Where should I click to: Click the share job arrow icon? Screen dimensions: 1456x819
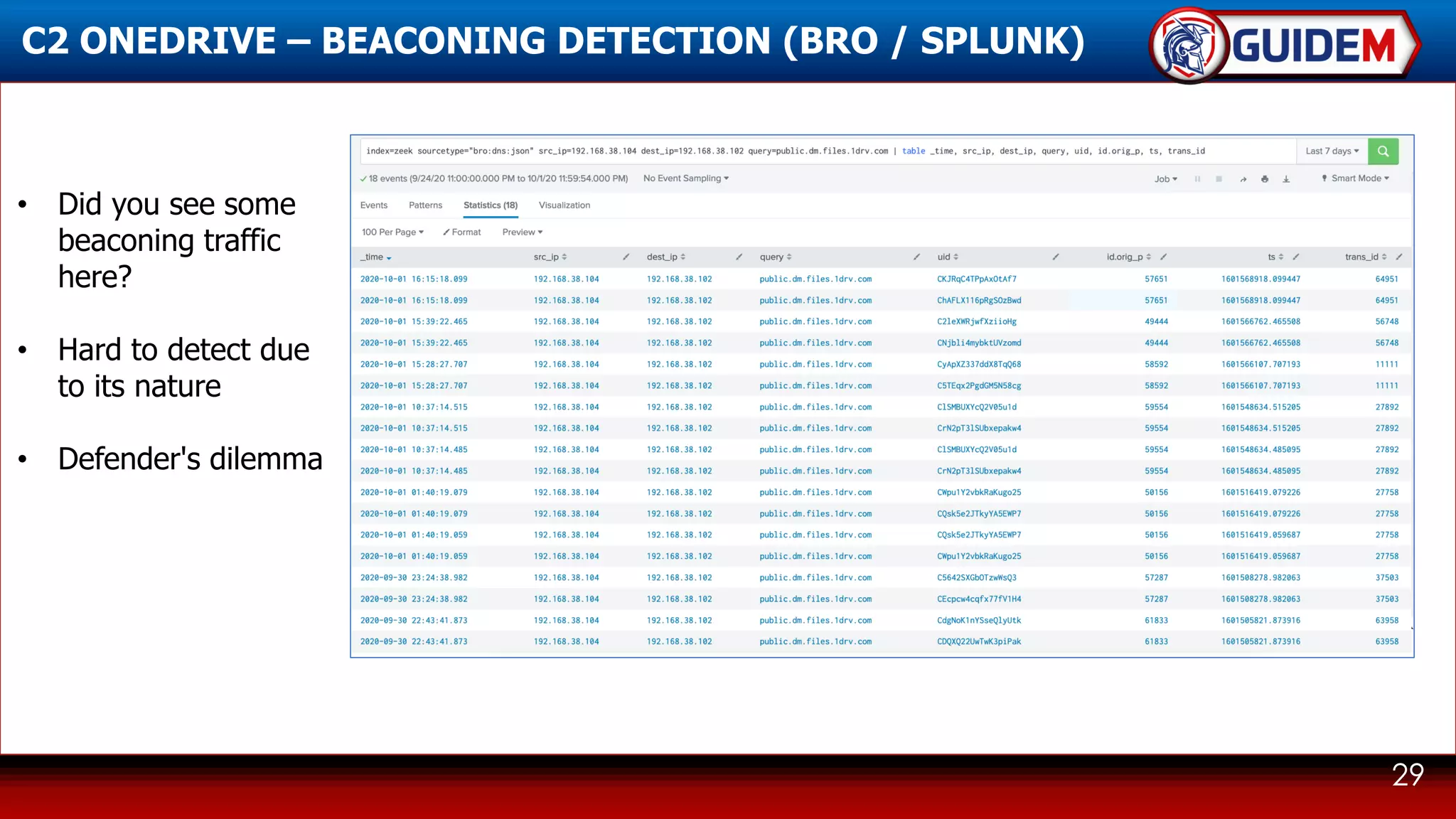pos(1243,179)
